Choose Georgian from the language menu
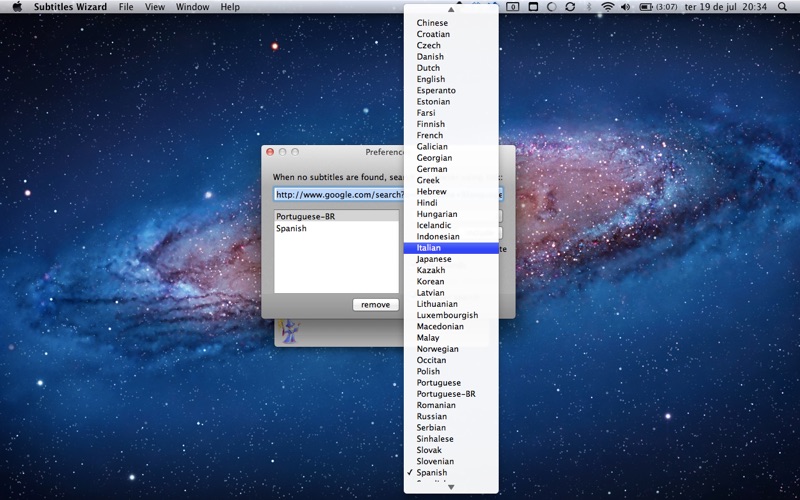The width and height of the screenshot is (800, 500). 451,158
